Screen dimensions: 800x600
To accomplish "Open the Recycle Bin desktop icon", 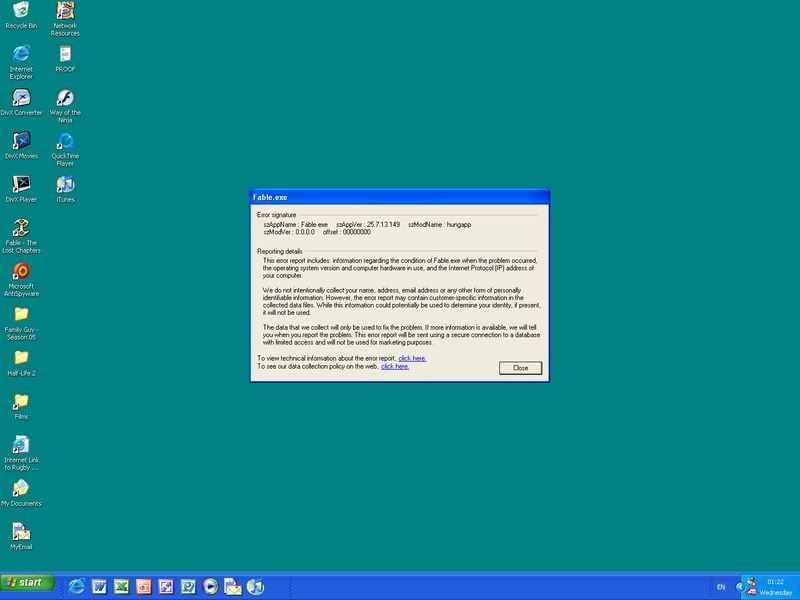I will [21, 15].
